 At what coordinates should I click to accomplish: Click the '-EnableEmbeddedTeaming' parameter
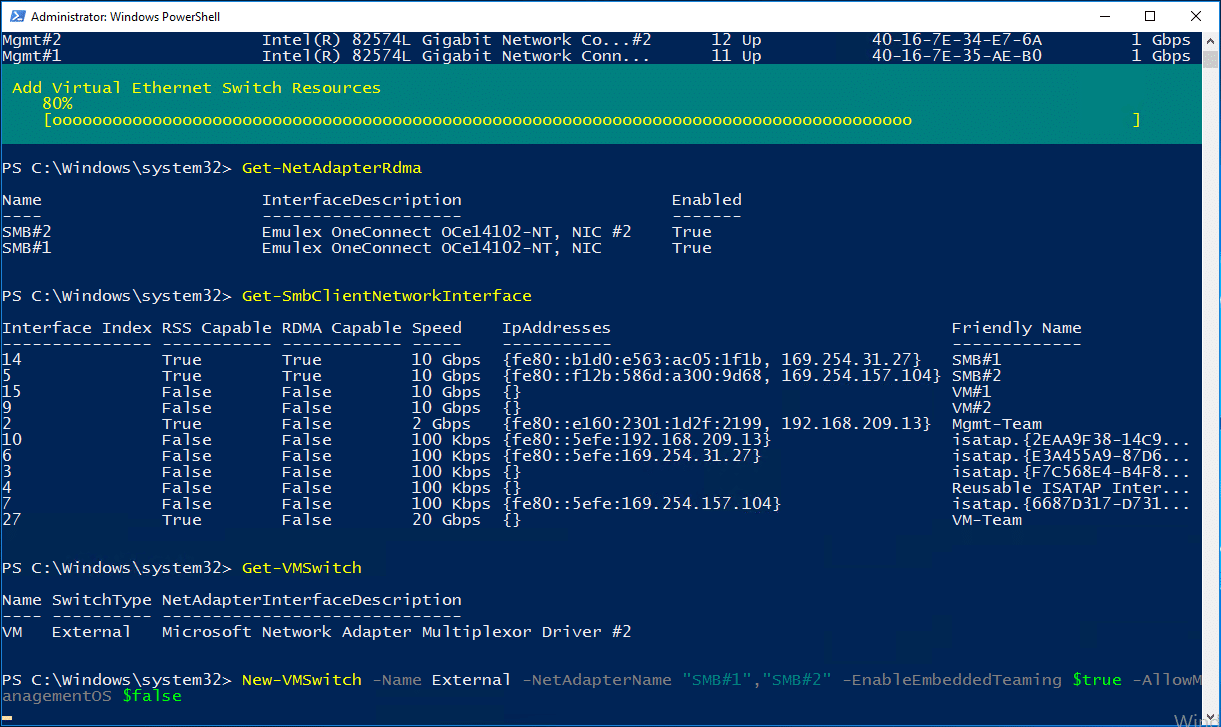tap(952, 680)
